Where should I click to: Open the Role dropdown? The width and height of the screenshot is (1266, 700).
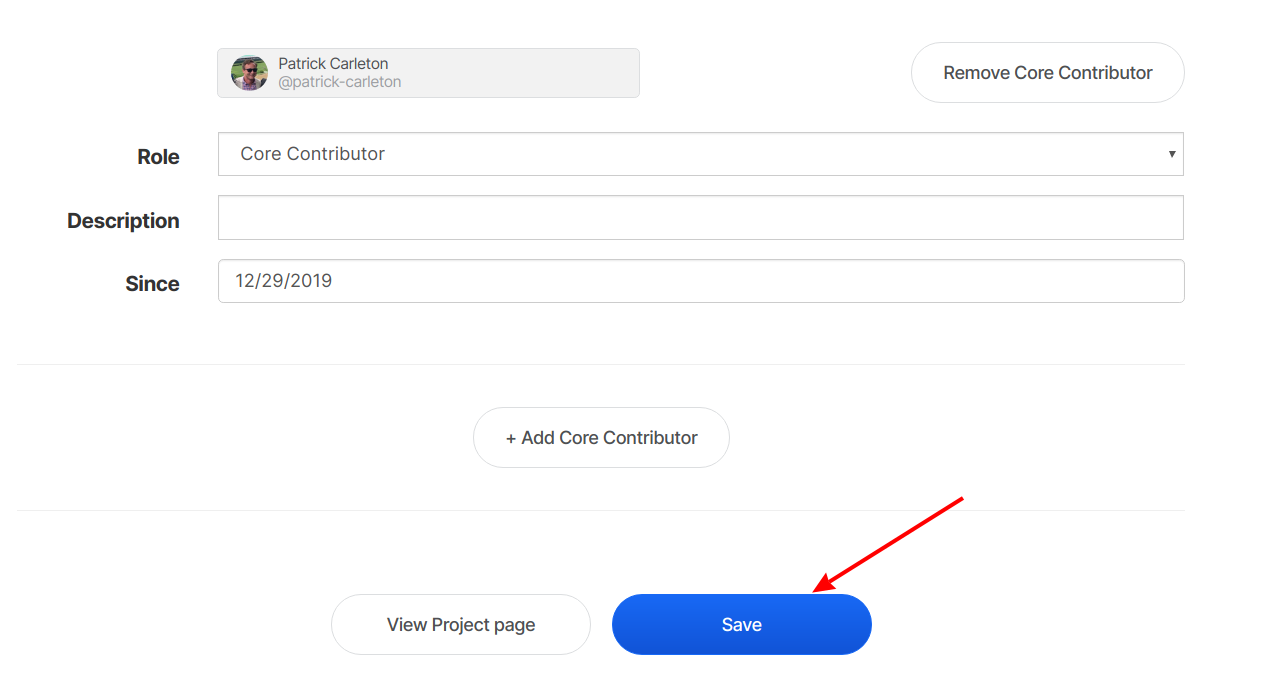click(700, 154)
